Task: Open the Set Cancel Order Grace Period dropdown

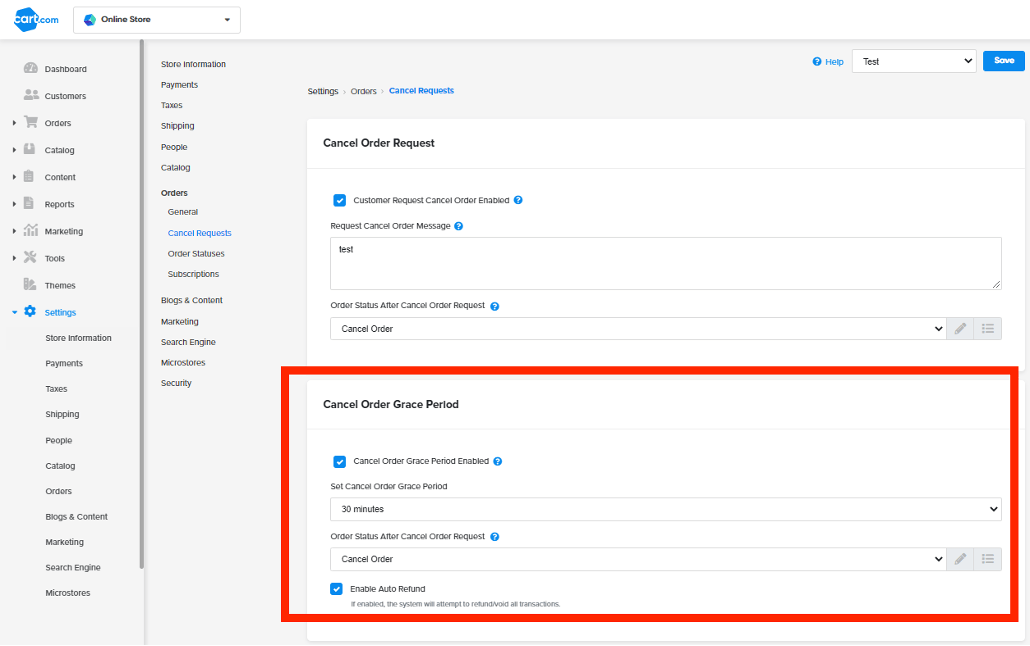Action: [666, 509]
